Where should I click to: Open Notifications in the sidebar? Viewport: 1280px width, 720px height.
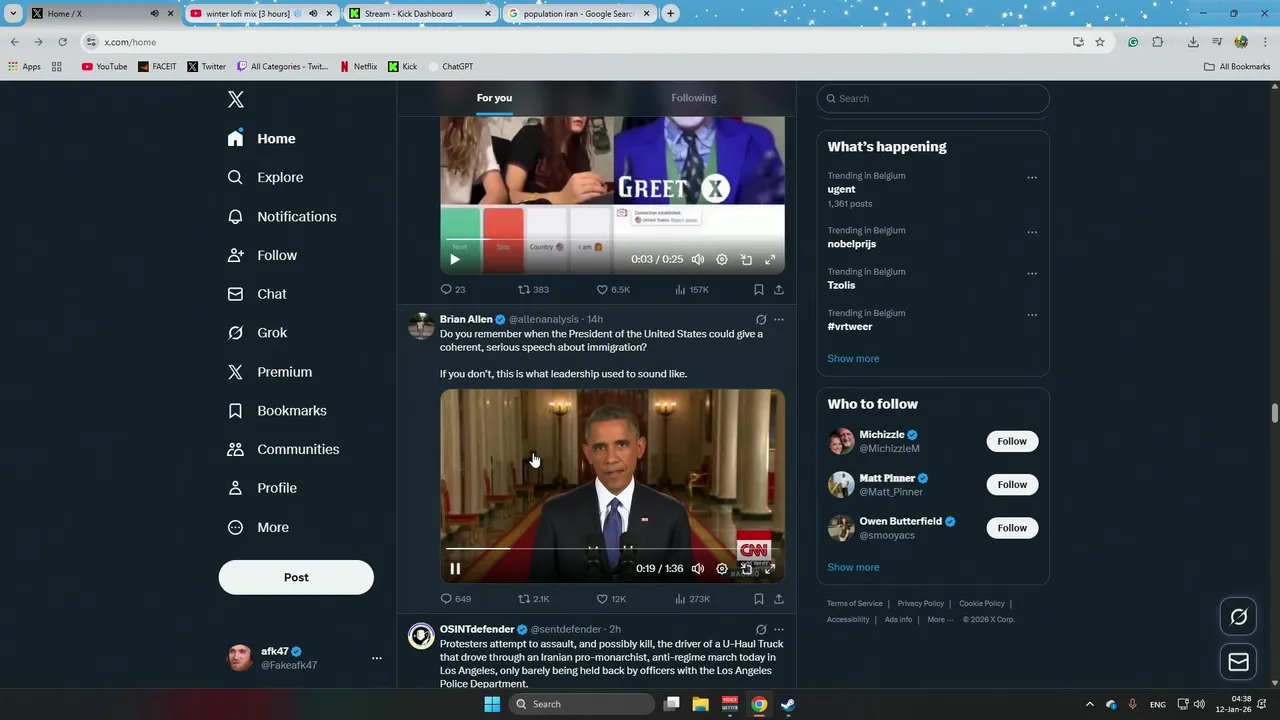282,216
